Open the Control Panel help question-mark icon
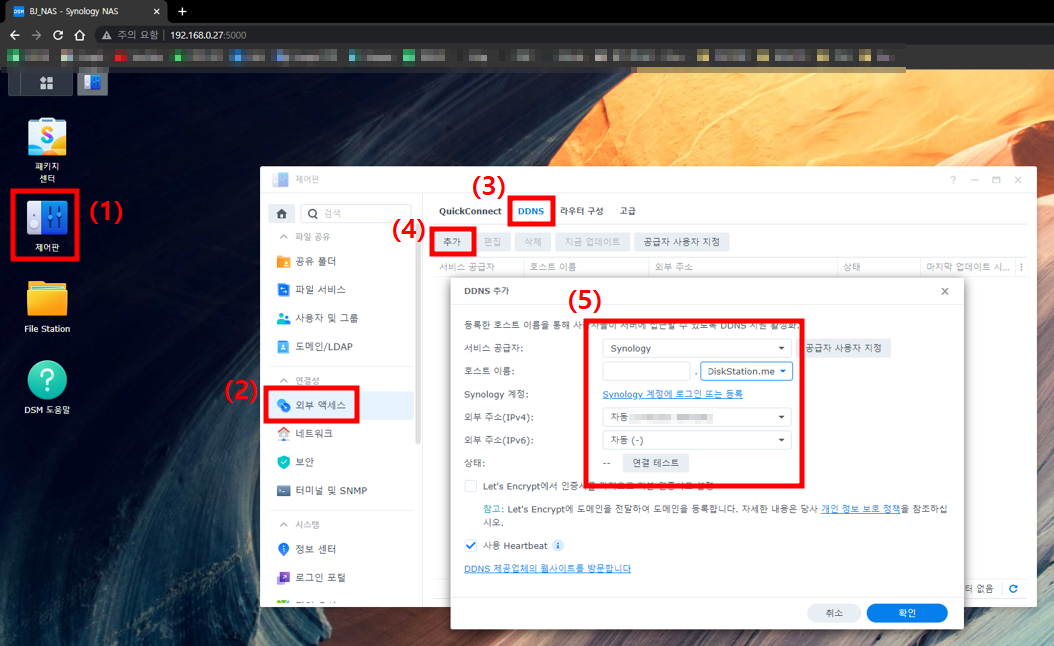1054x646 pixels. tap(952, 179)
